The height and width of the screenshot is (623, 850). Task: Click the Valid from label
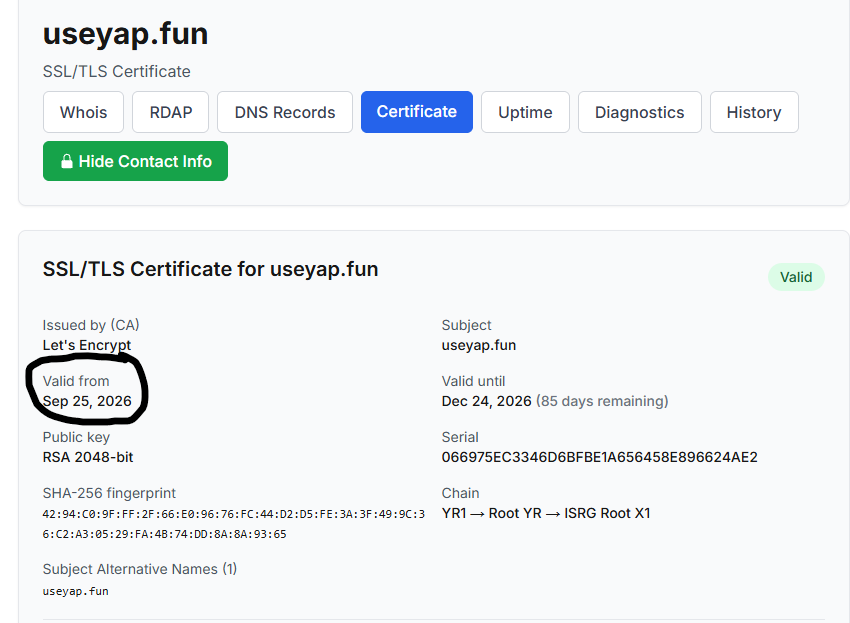point(76,381)
